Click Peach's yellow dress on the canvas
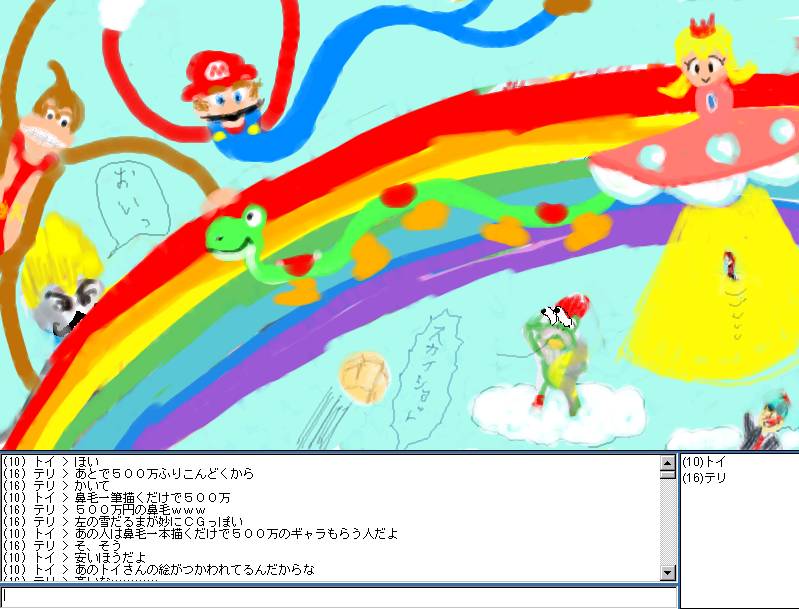This screenshot has height=609, width=799. point(730,300)
